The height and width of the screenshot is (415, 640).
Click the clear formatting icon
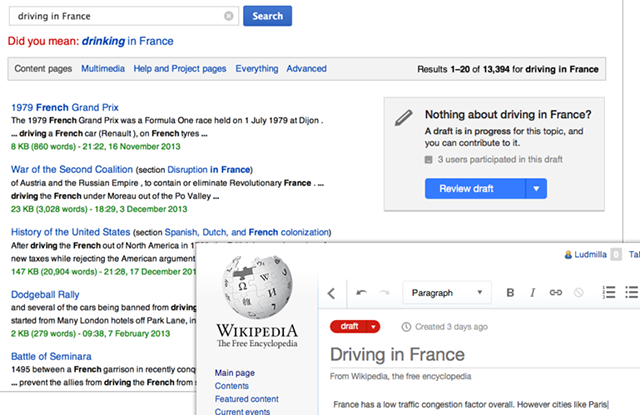pyautogui.click(x=578, y=293)
